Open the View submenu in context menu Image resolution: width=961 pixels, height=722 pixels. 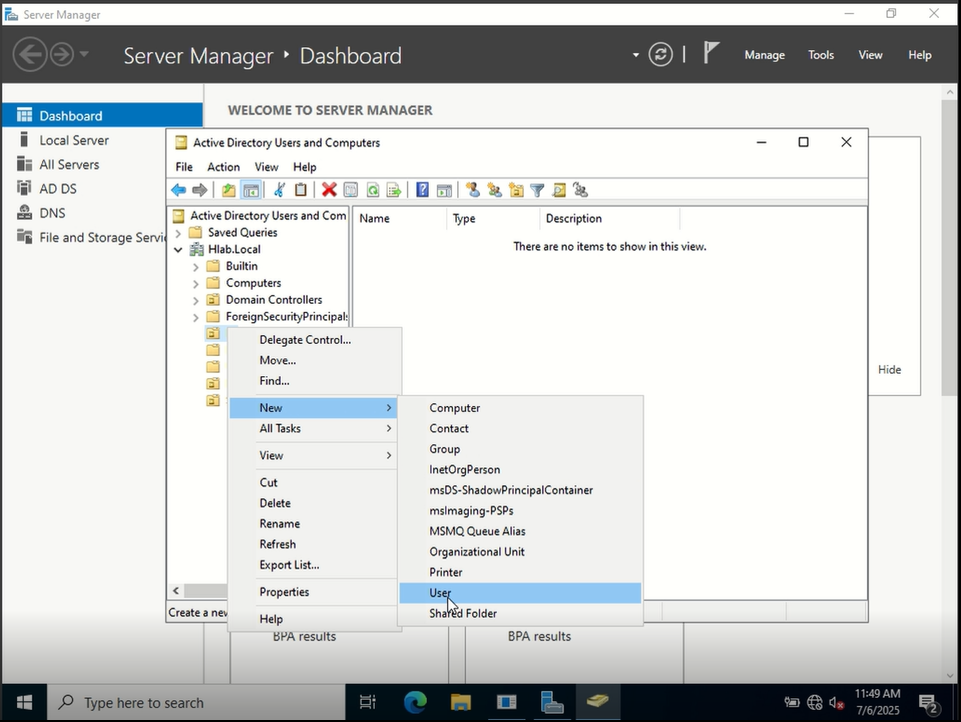(314, 455)
